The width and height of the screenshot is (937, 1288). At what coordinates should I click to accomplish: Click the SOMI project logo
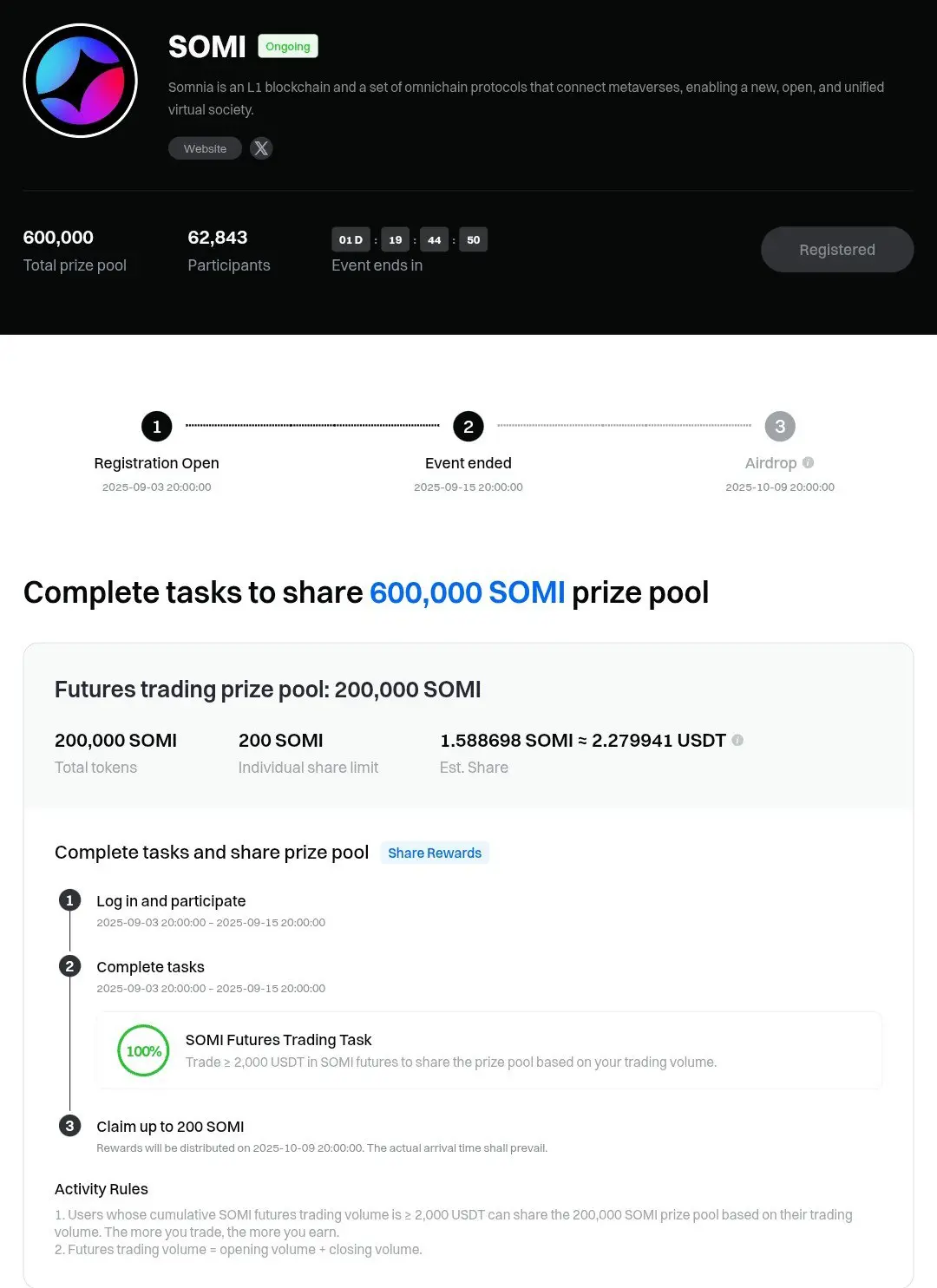tap(80, 81)
